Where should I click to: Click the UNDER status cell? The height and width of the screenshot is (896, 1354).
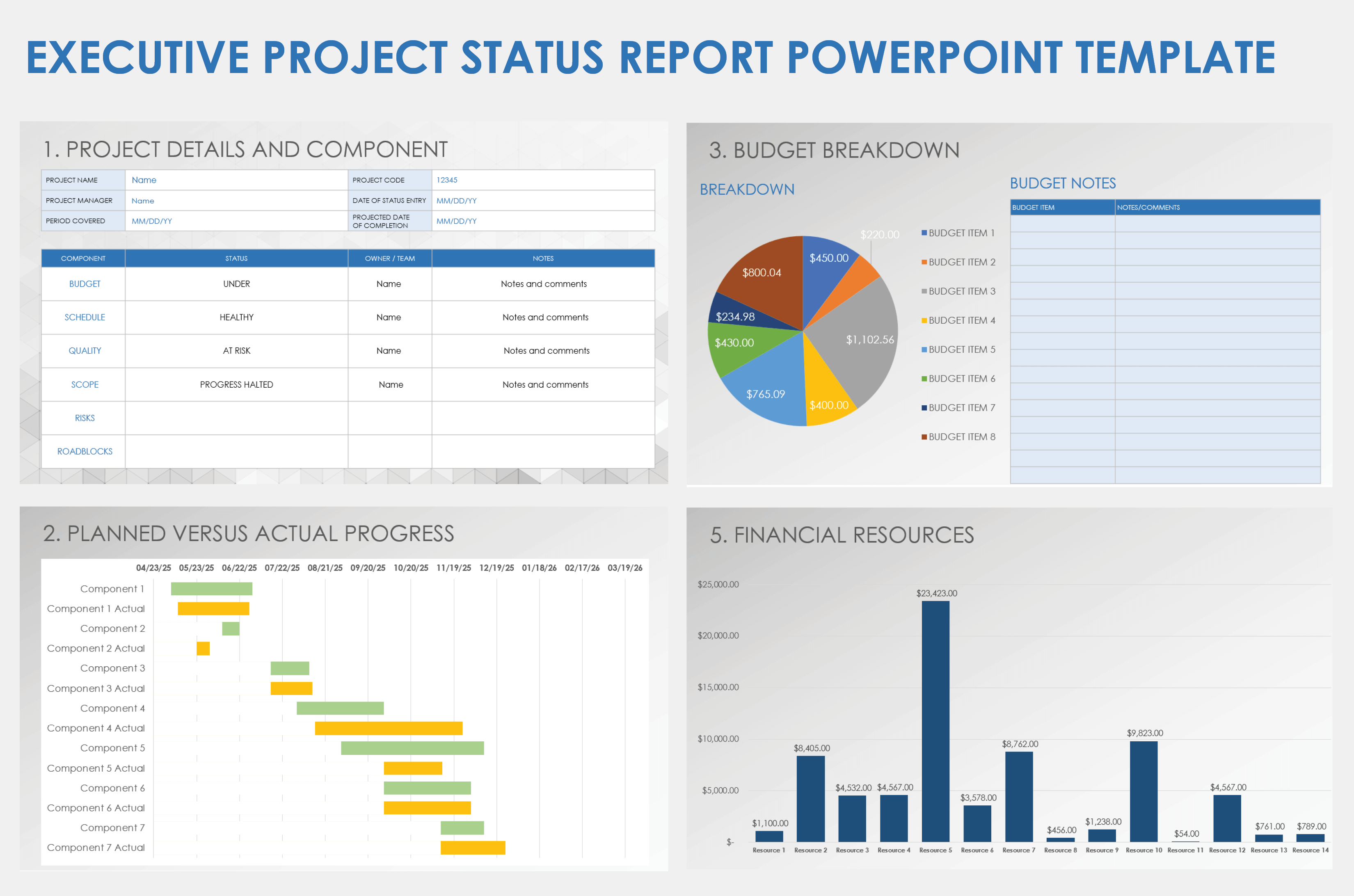(x=237, y=284)
